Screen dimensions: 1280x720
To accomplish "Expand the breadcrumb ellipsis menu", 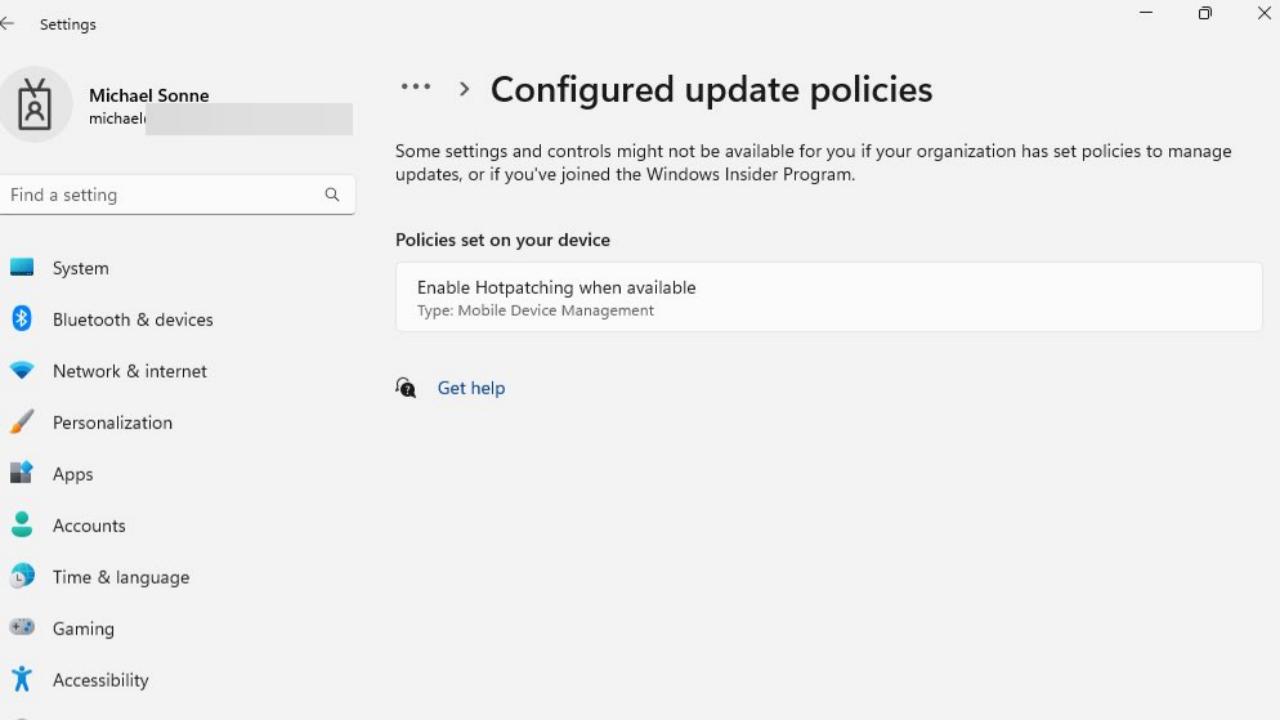I will pos(416,88).
